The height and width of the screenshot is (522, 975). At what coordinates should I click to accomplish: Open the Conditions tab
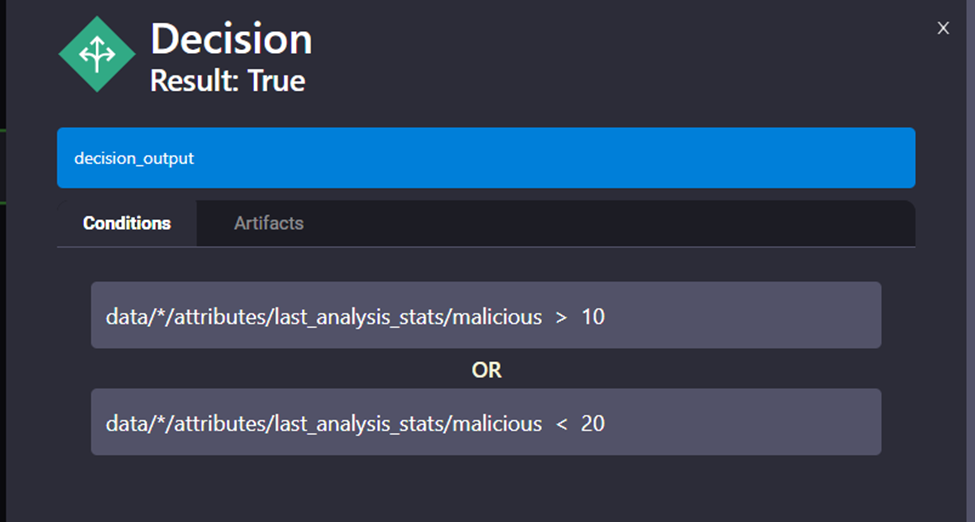(127, 223)
